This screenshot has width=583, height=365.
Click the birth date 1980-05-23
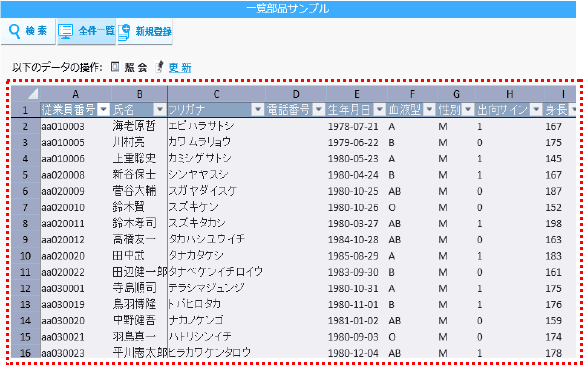[353, 159]
